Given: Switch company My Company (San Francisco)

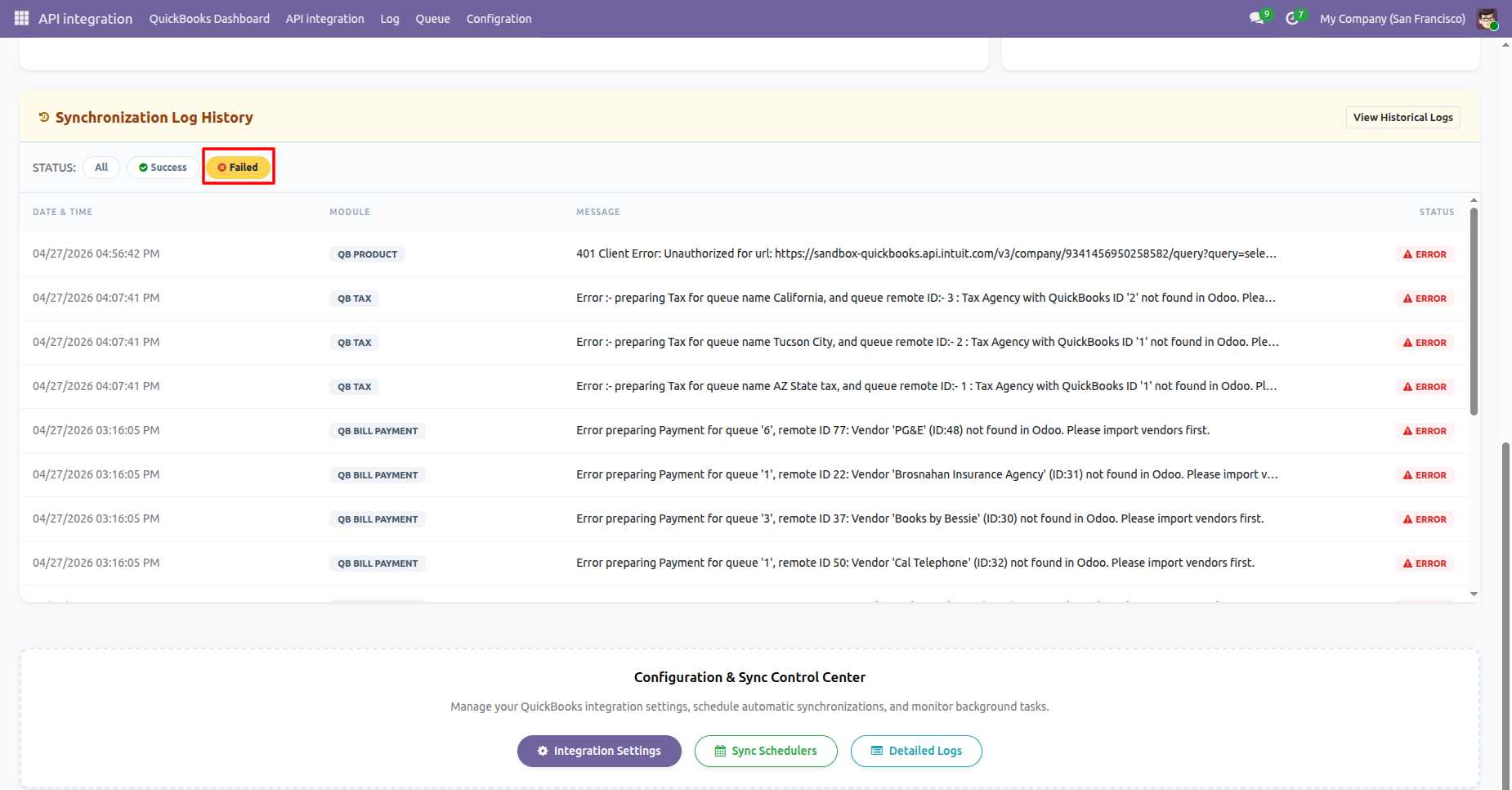Looking at the screenshot, I should point(1392,19).
